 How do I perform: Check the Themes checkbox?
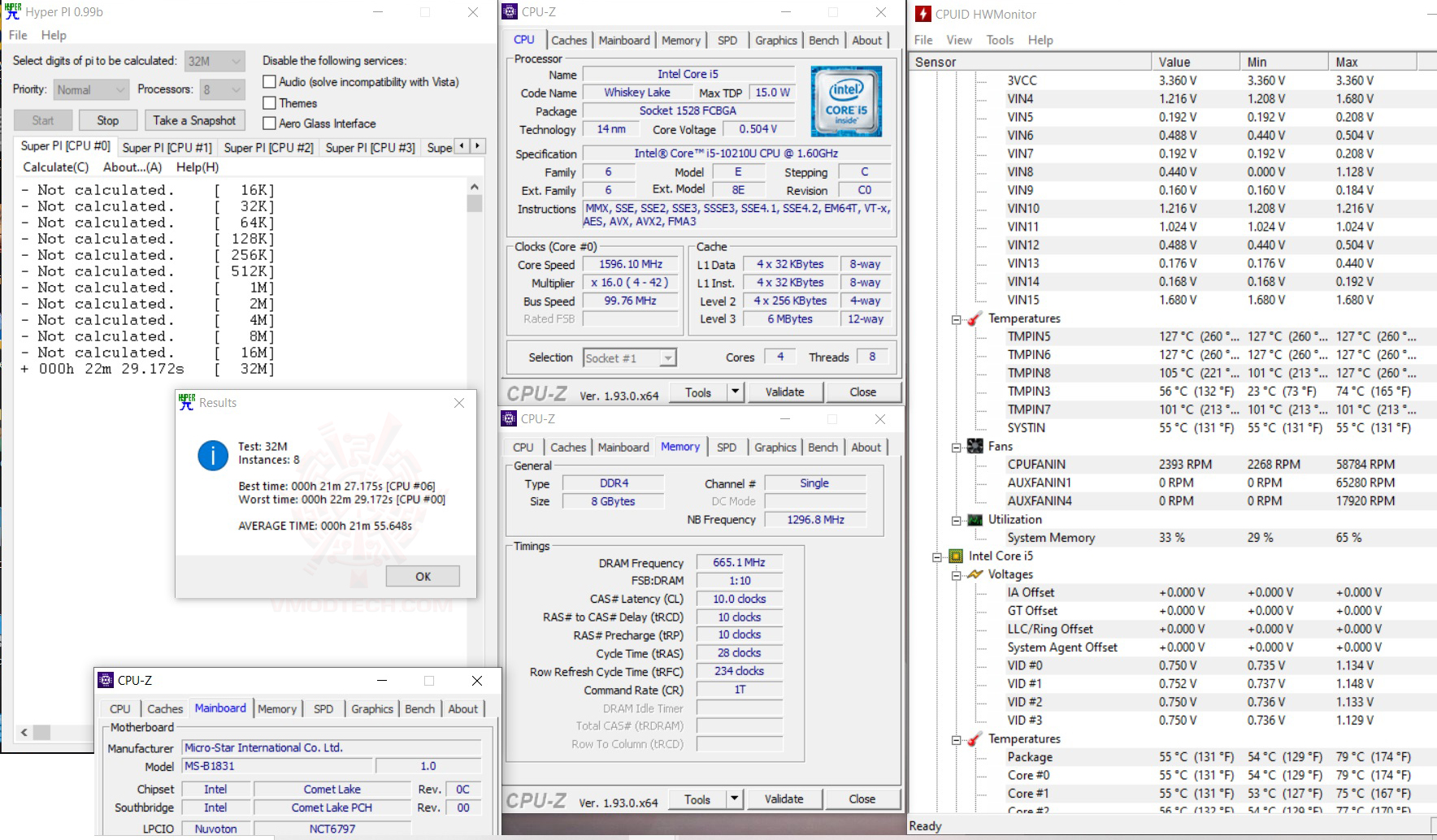tap(269, 102)
